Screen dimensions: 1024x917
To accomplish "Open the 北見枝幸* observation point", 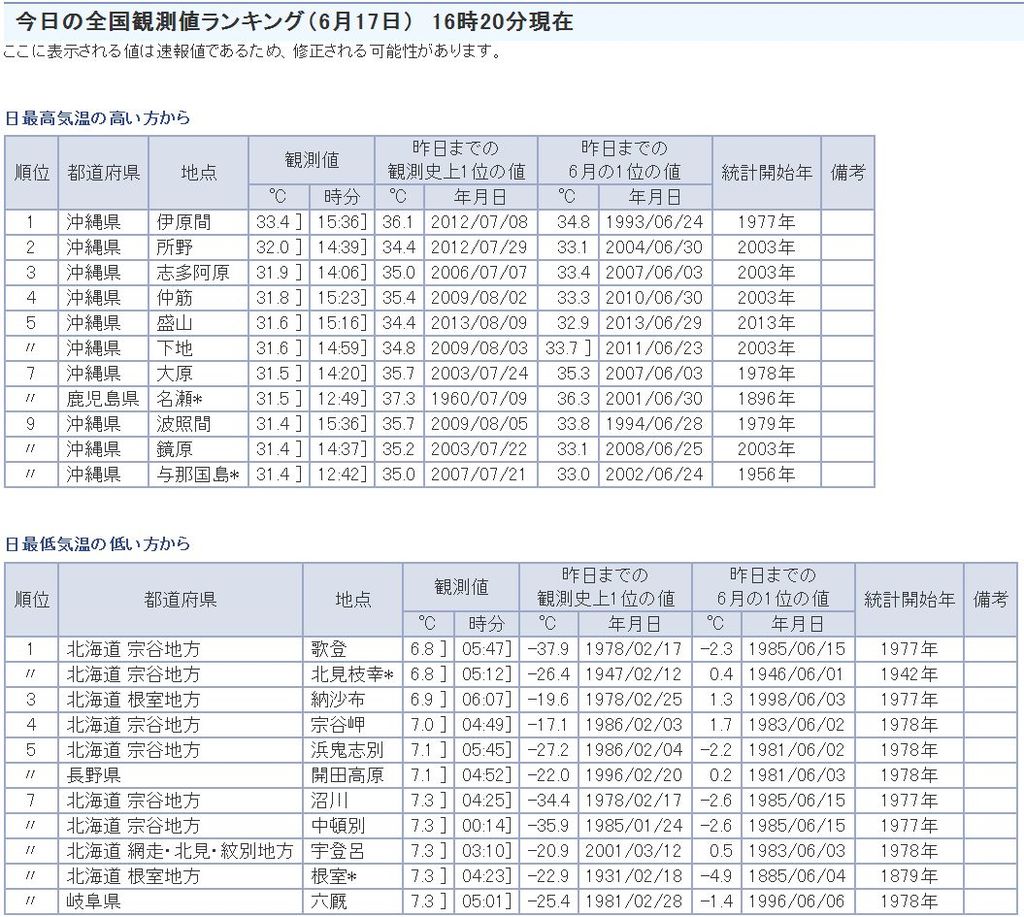I will click(352, 674).
